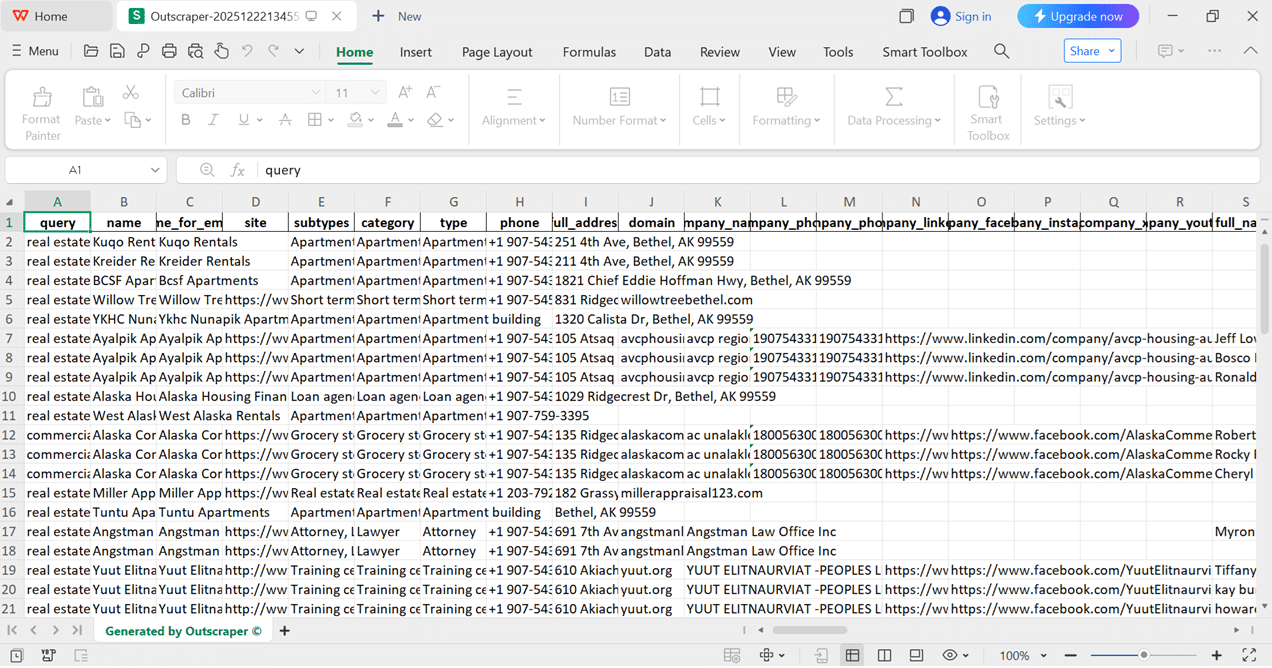Expand the Calibri font name dropdown

(x=315, y=93)
